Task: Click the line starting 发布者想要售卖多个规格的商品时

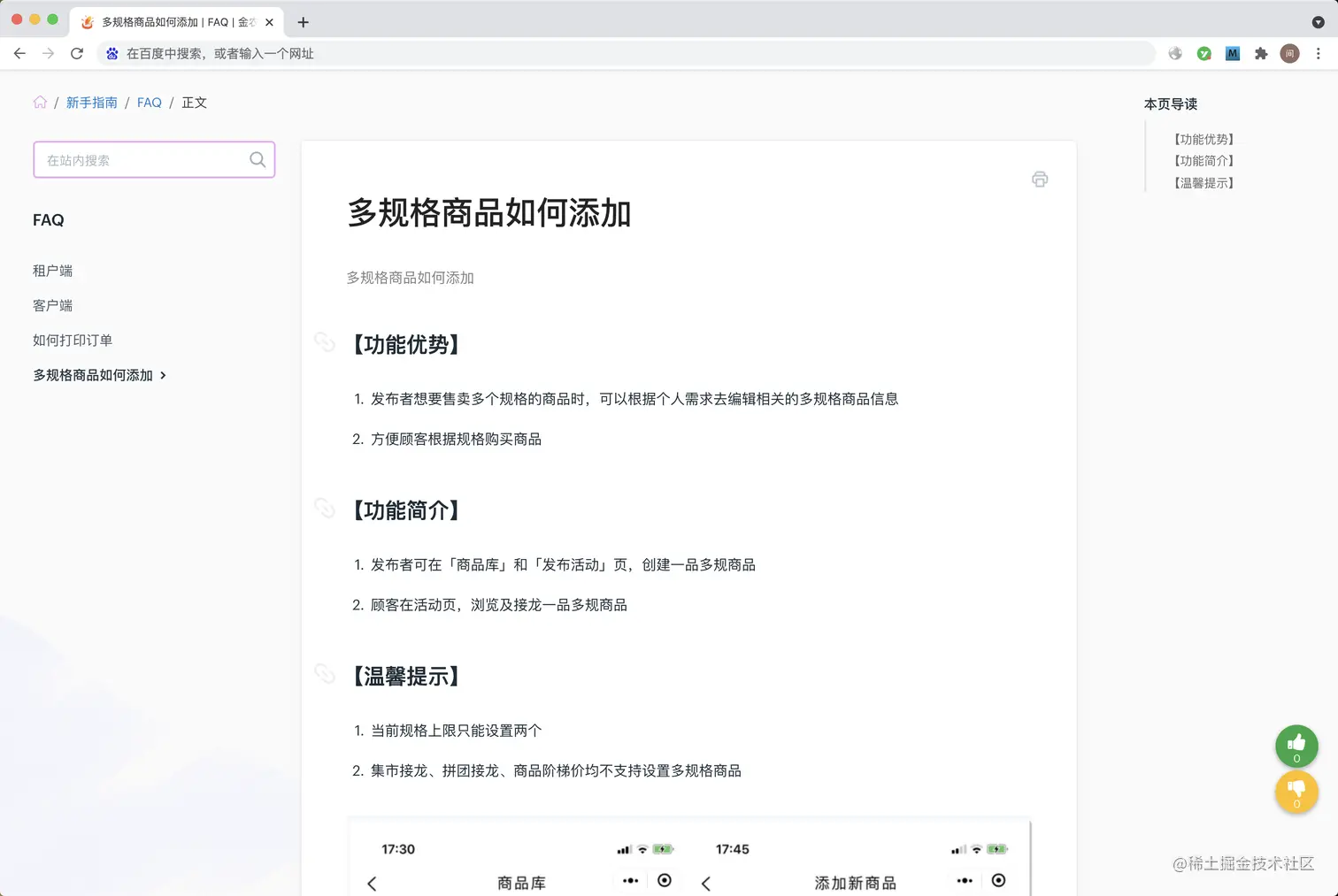Action: 634,399
